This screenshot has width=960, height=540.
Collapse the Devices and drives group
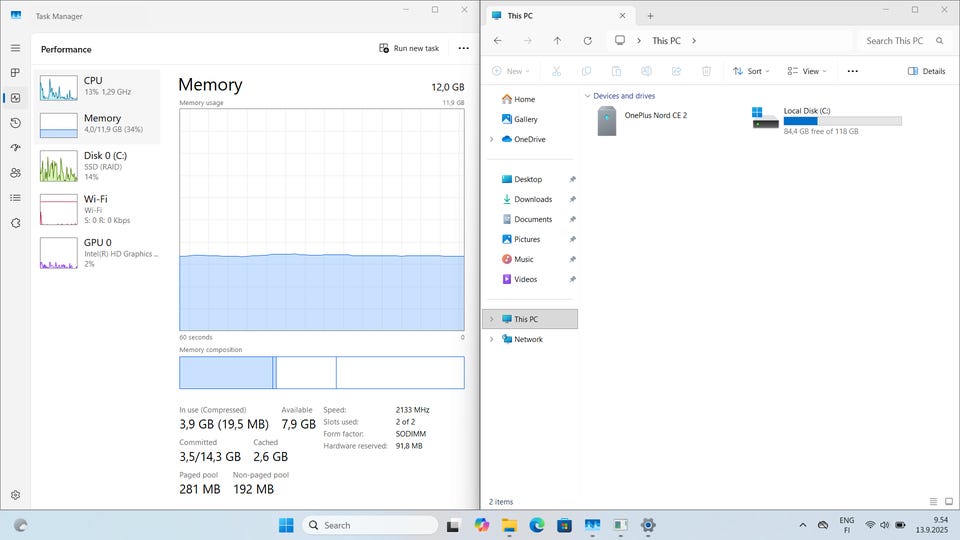click(587, 96)
